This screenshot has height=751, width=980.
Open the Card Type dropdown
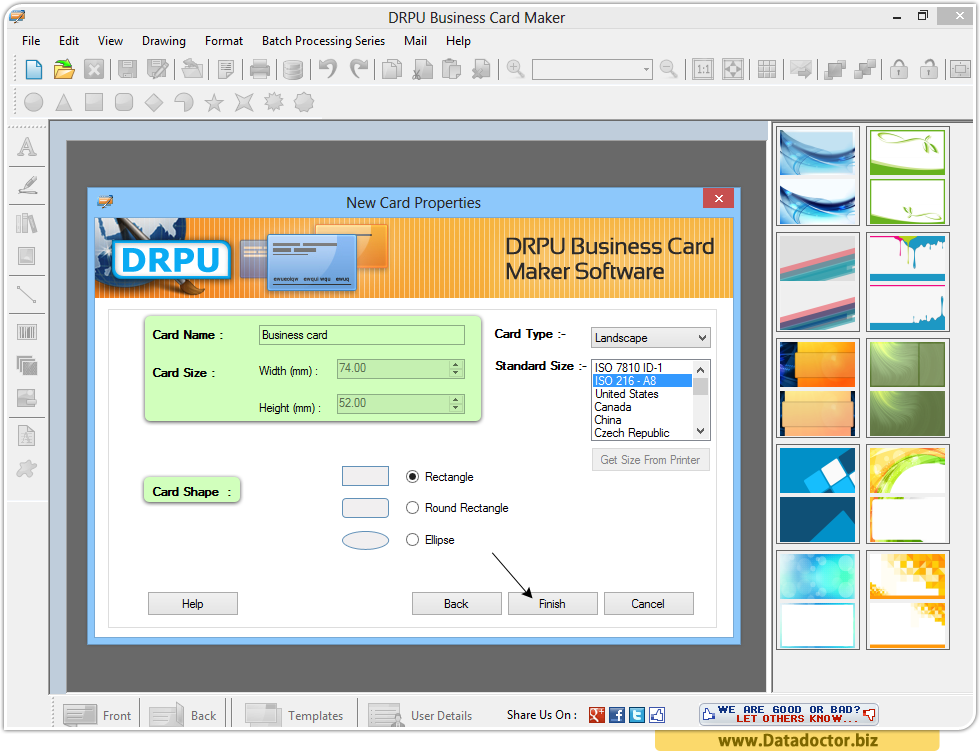coord(651,338)
